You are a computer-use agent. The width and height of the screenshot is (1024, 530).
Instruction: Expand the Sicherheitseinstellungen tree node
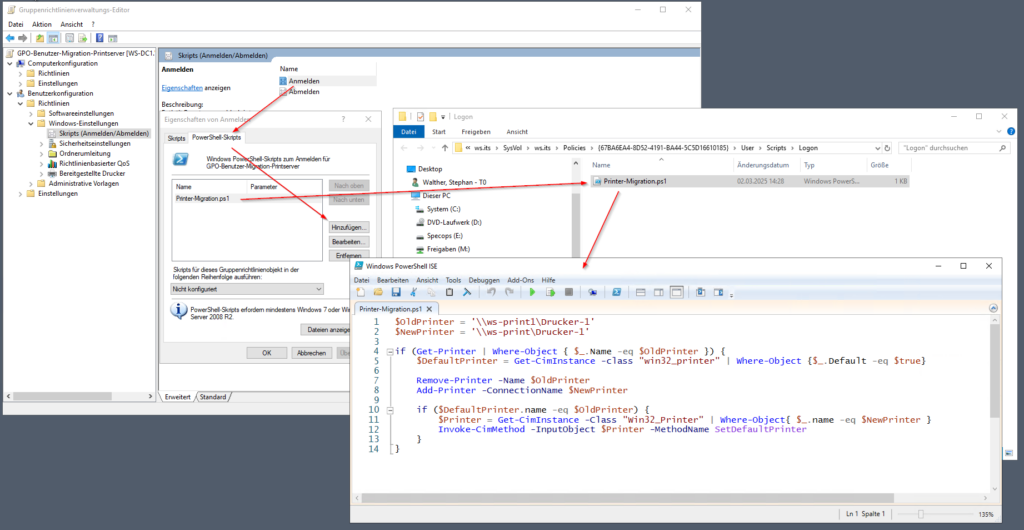[41, 144]
